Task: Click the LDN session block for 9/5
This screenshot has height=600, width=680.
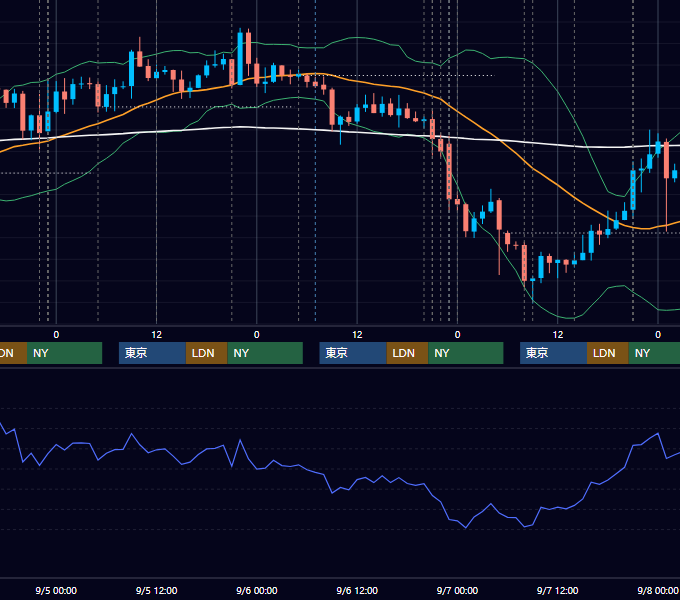Action: pos(206,353)
